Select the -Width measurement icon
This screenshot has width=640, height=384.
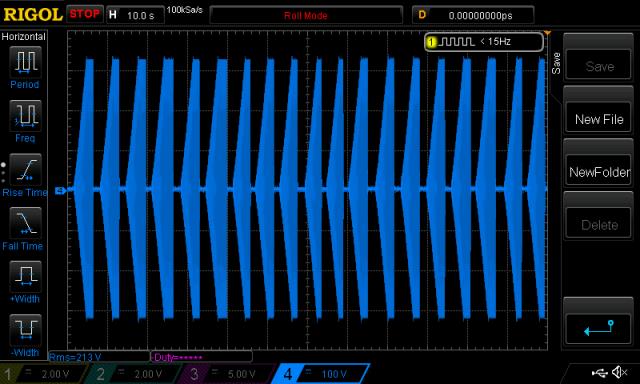click(x=25, y=330)
